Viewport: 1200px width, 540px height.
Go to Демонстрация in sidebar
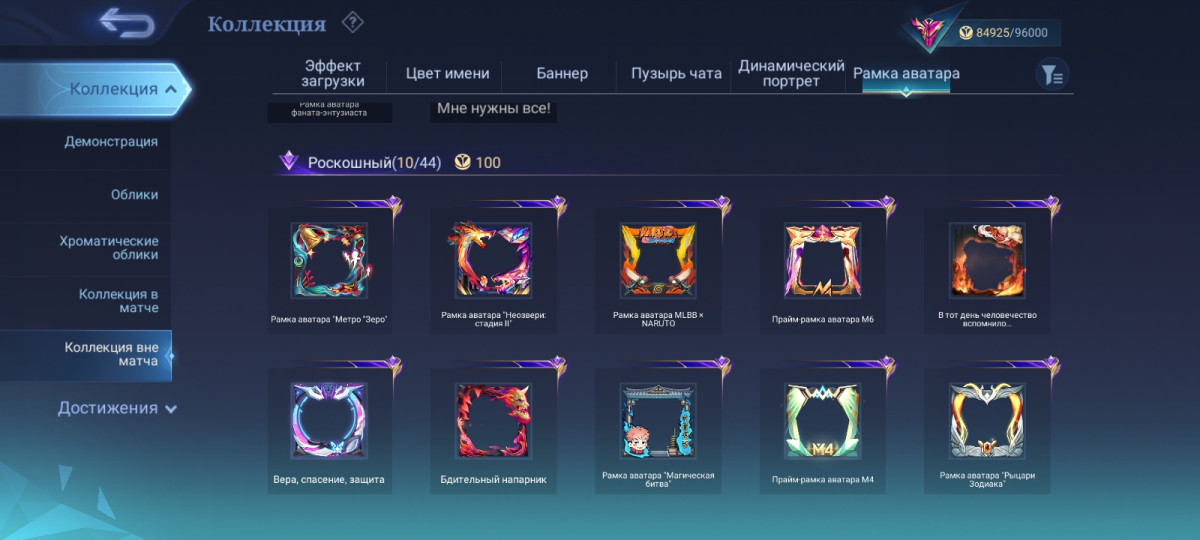[111, 141]
